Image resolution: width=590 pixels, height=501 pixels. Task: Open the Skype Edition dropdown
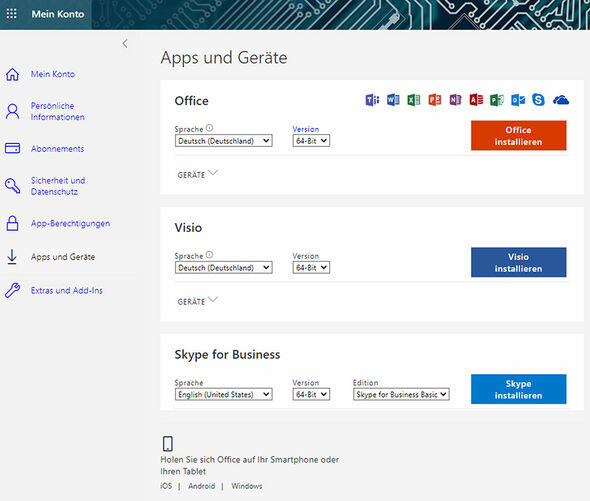click(x=401, y=394)
